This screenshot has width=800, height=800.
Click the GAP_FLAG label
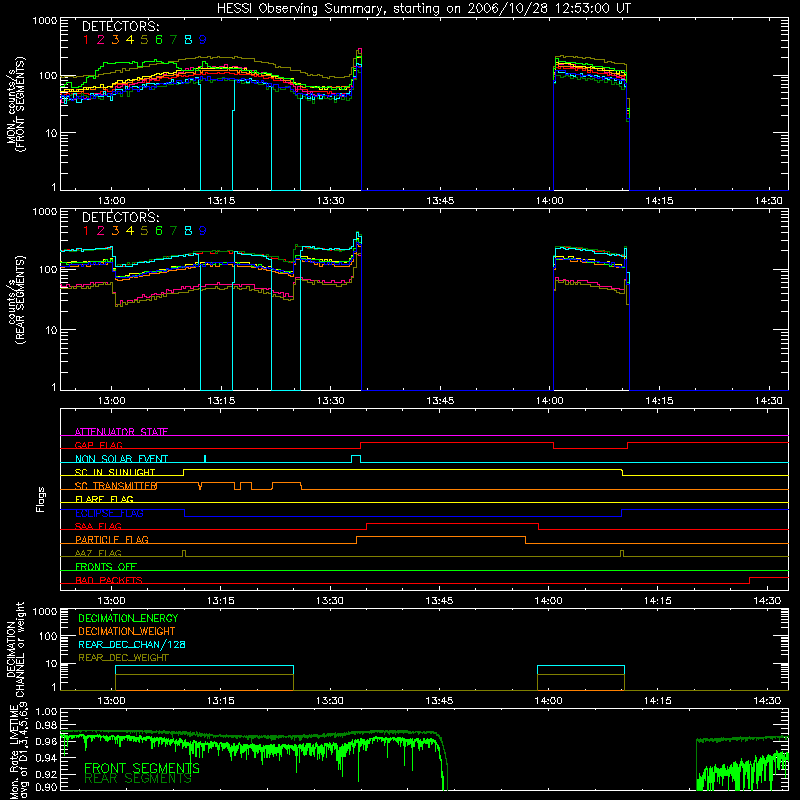pyautogui.click(x=98, y=445)
